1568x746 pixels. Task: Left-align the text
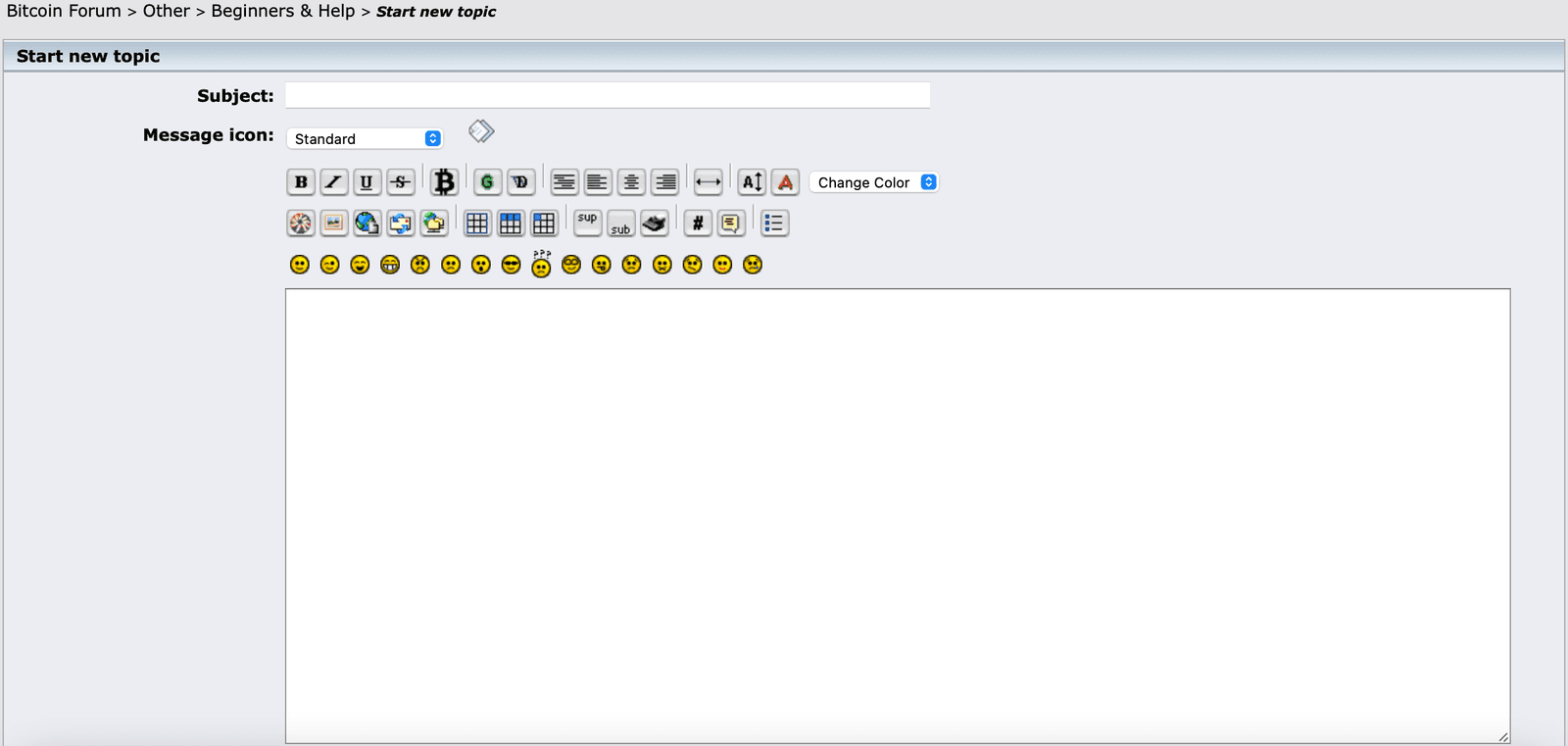point(598,182)
